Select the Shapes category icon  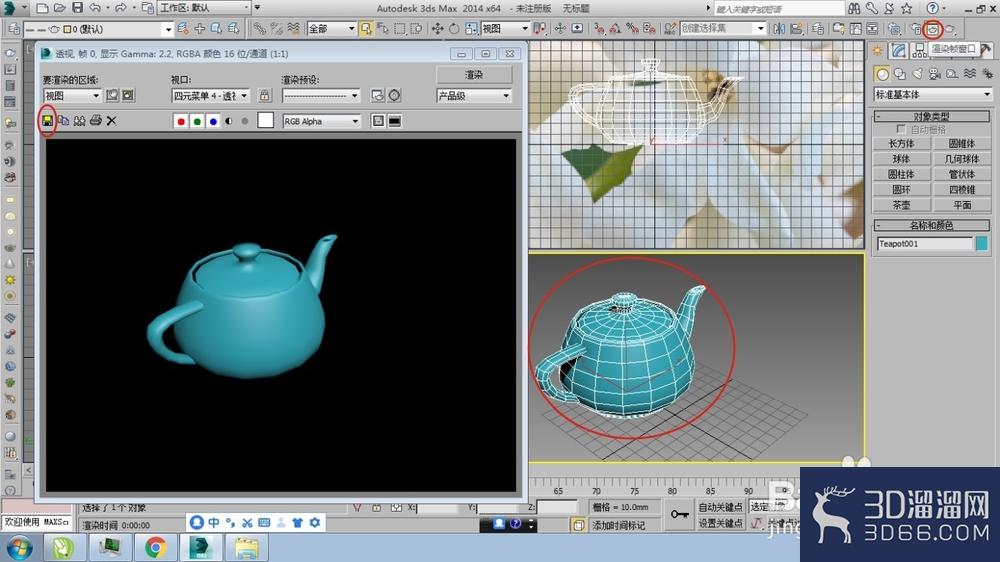click(900, 74)
